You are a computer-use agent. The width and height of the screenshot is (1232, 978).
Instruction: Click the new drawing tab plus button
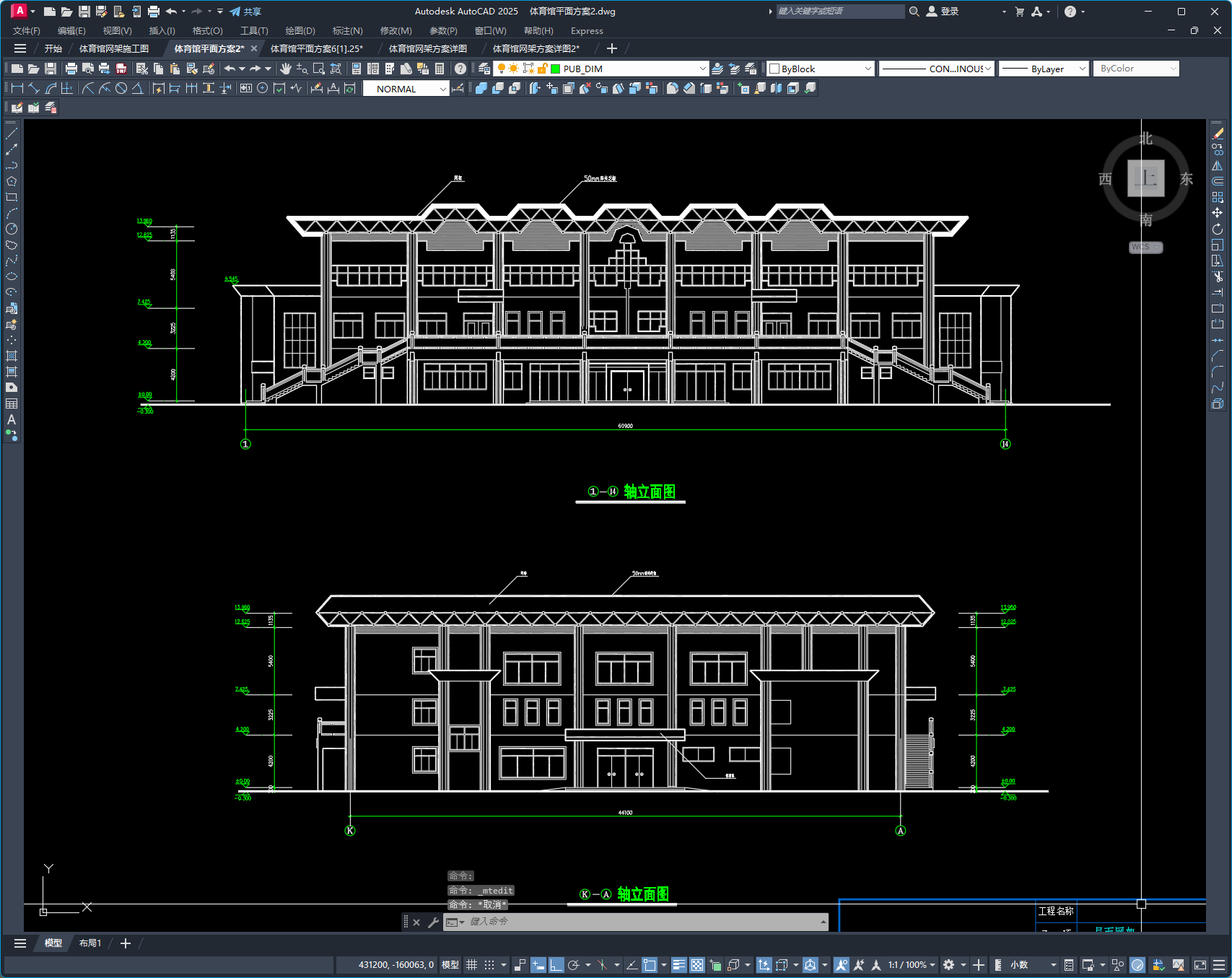612,48
